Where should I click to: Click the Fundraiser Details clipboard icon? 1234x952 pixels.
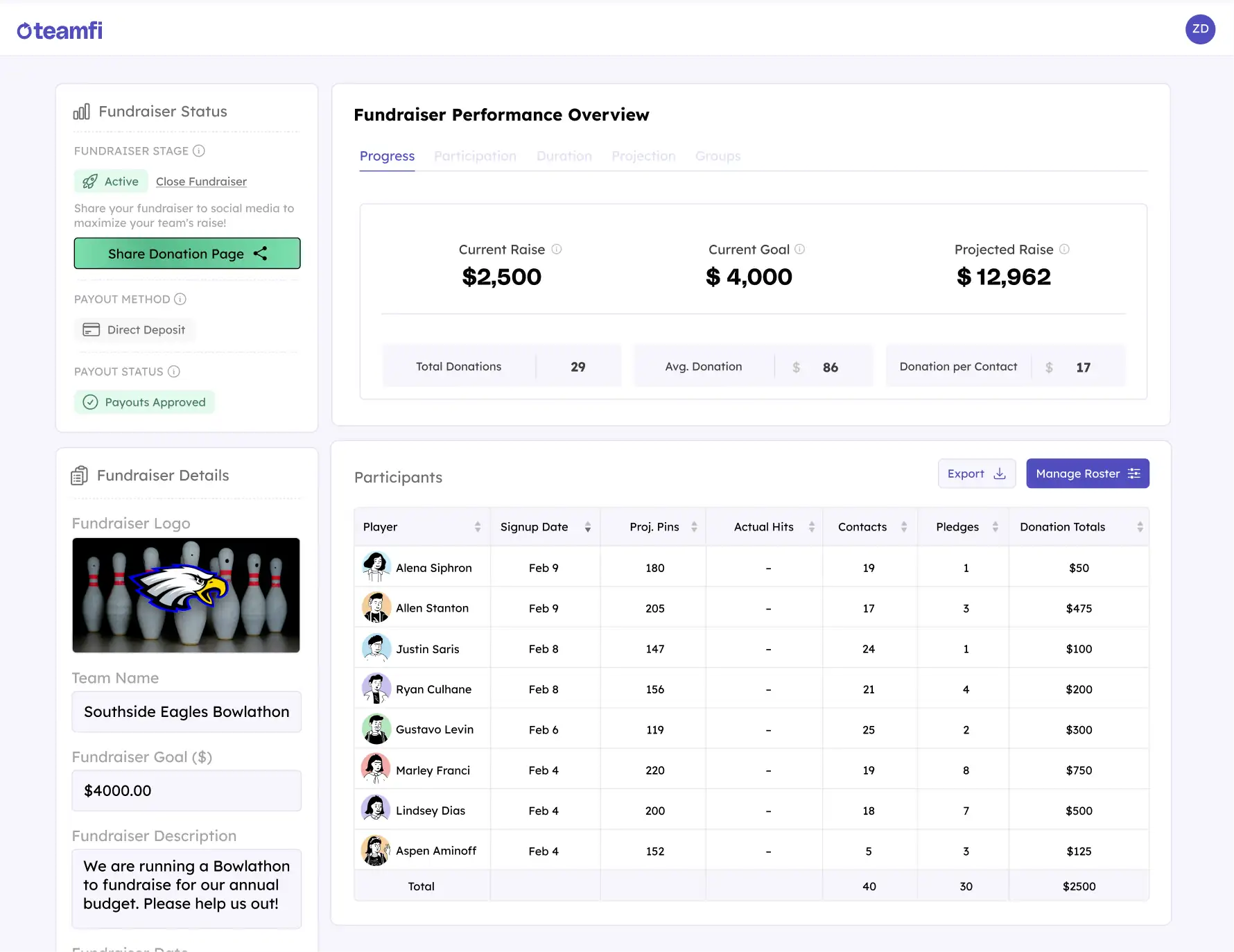point(80,475)
